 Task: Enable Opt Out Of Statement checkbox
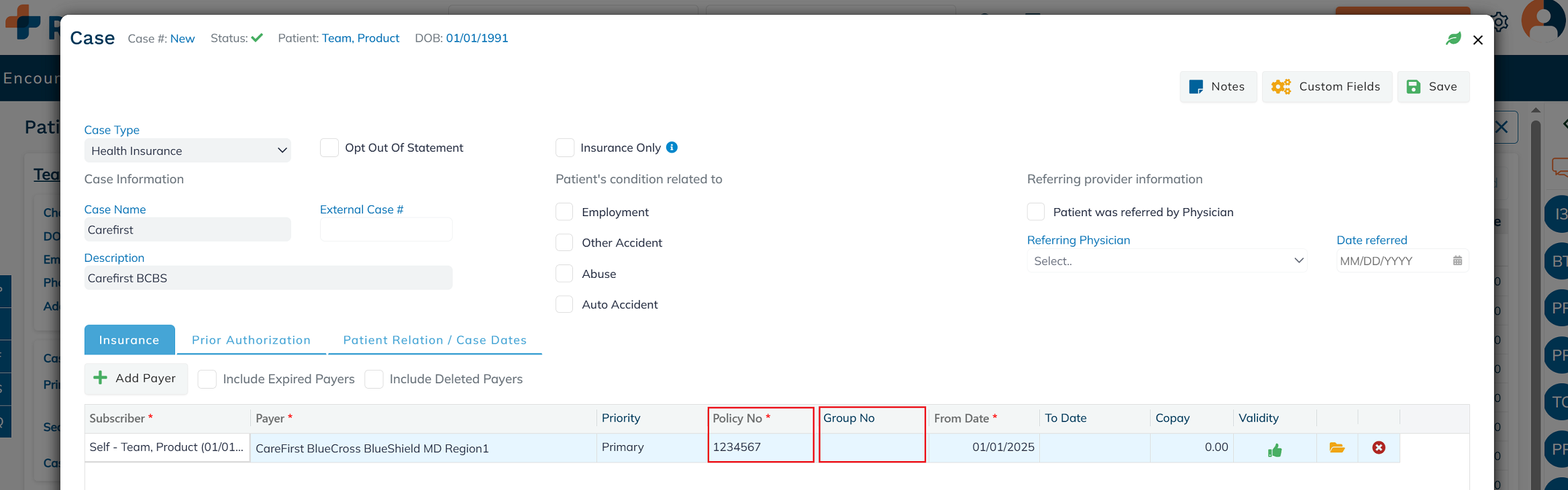(329, 148)
